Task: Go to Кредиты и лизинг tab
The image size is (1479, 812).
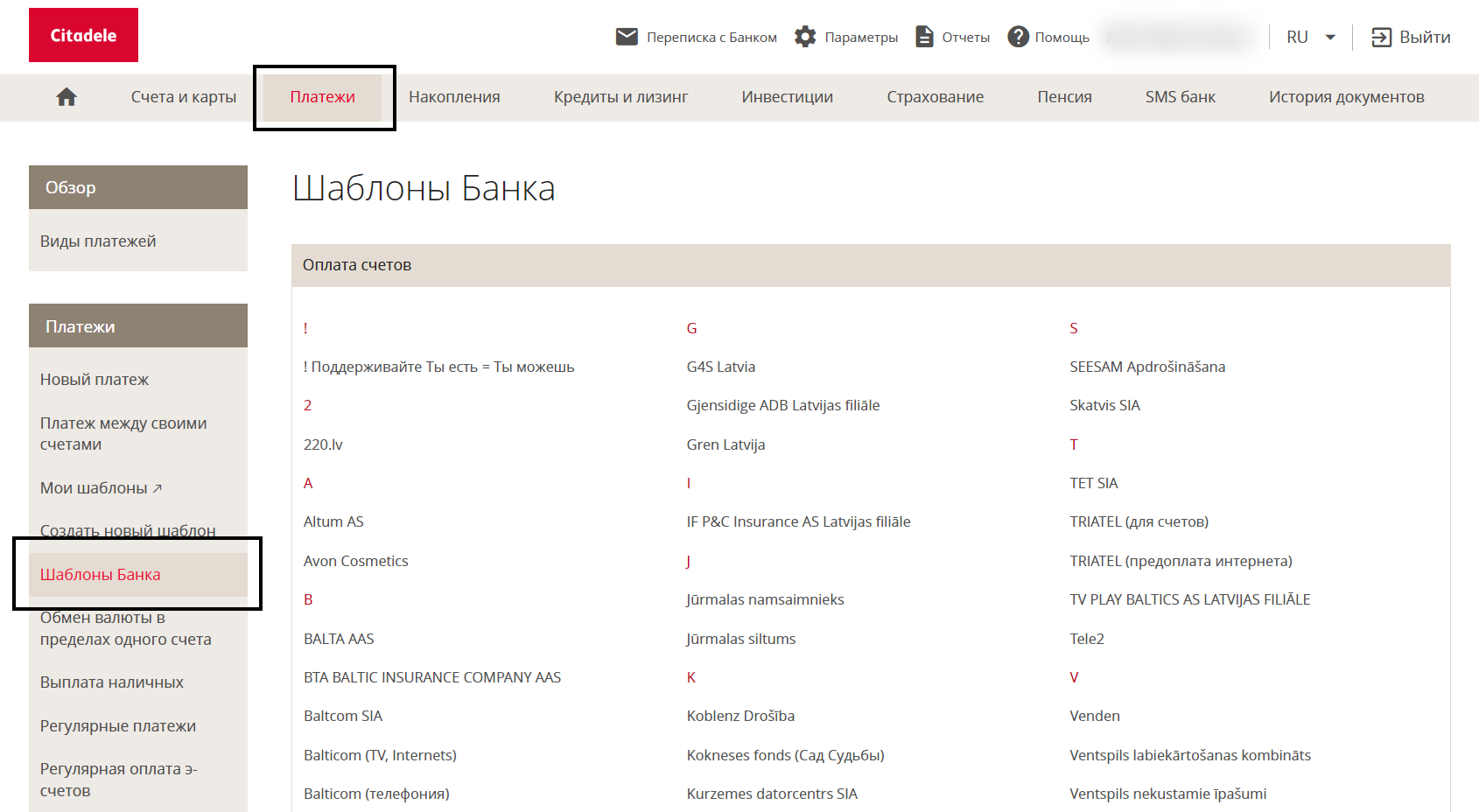Action: 620,97
